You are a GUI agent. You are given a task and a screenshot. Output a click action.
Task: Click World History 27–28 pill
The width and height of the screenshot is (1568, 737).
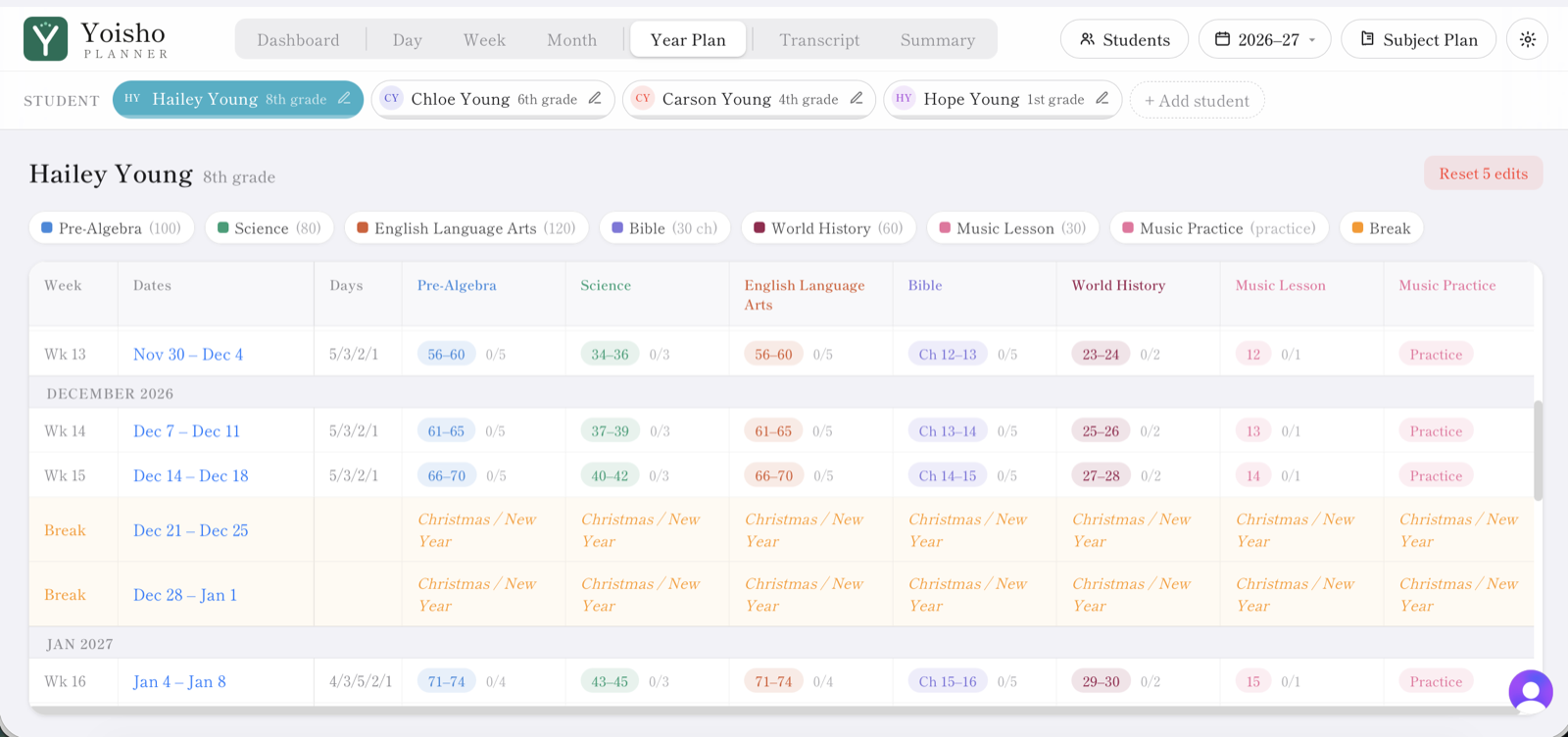click(x=1101, y=475)
